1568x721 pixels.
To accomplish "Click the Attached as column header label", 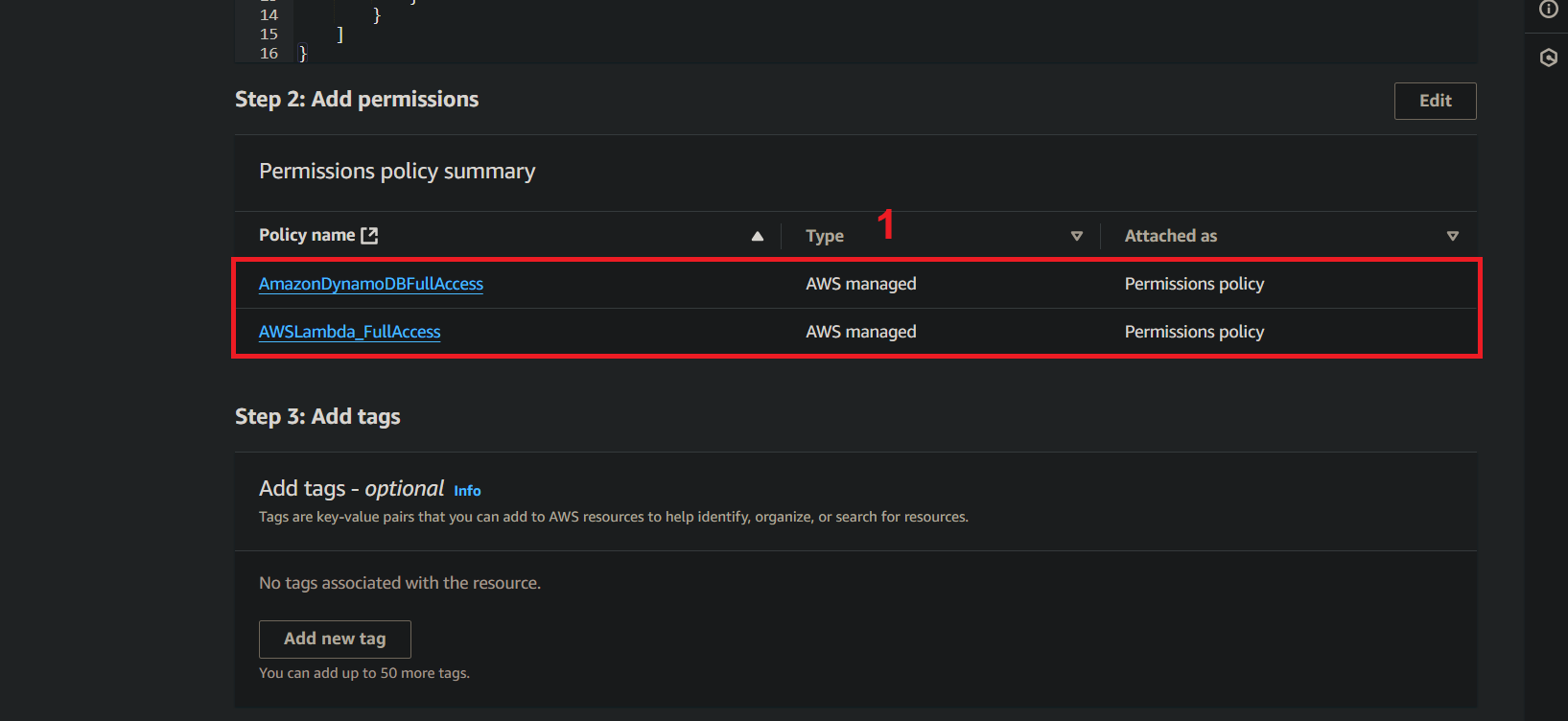I will pyautogui.click(x=1170, y=236).
